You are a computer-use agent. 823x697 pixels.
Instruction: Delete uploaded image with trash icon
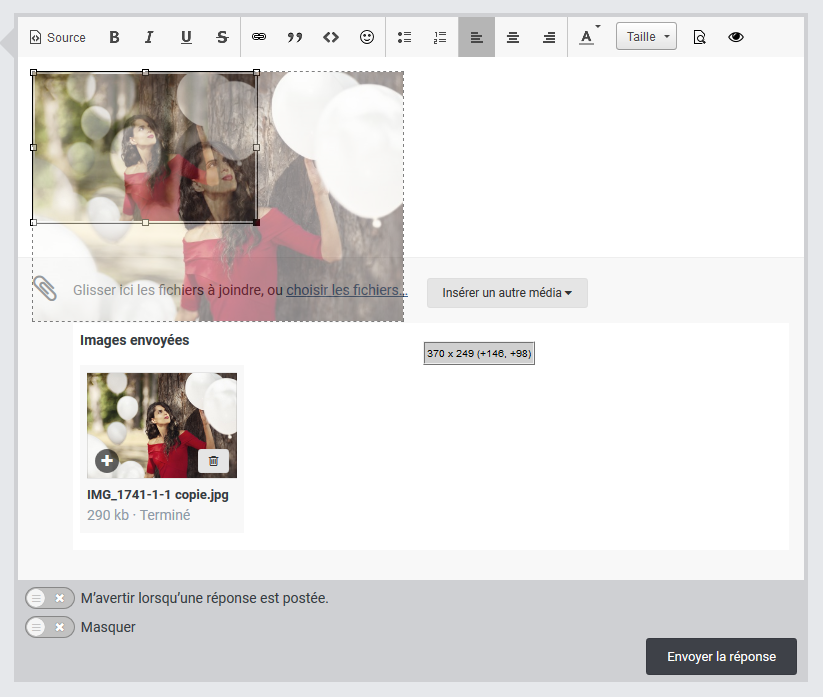coord(214,461)
